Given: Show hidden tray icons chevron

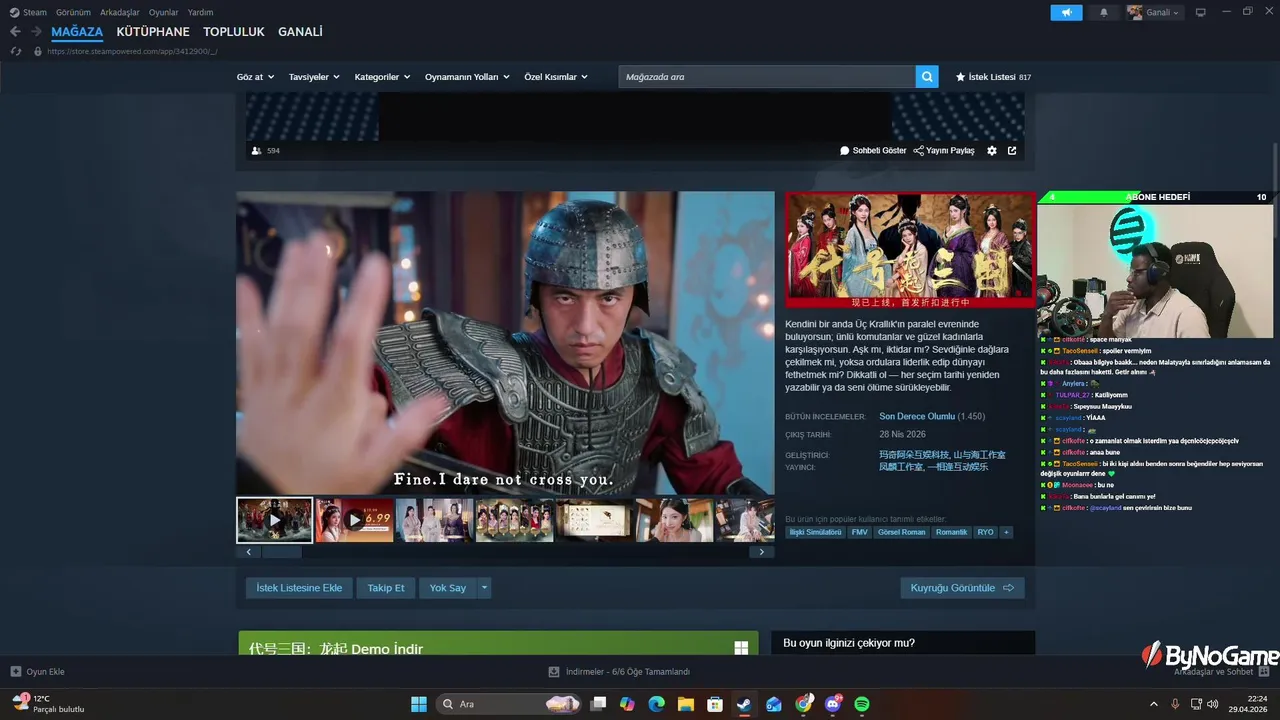Looking at the screenshot, I should (x=1153, y=704).
